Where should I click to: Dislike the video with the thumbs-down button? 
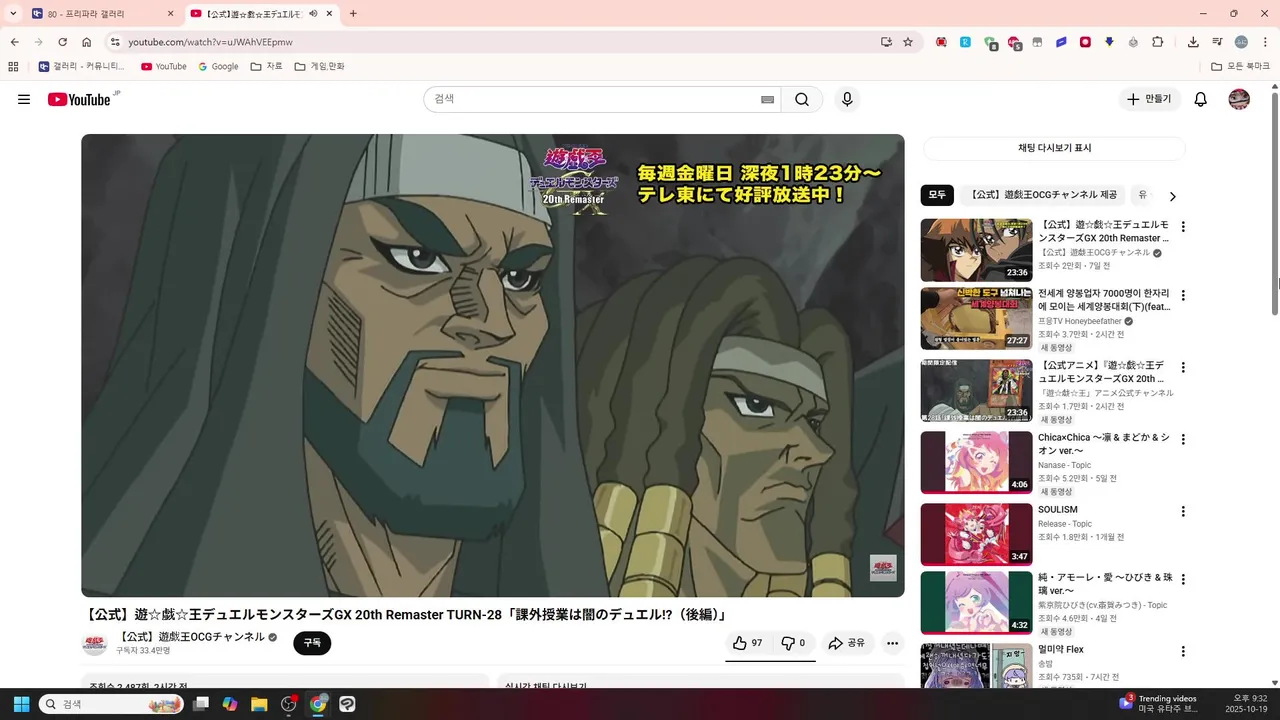tap(793, 643)
